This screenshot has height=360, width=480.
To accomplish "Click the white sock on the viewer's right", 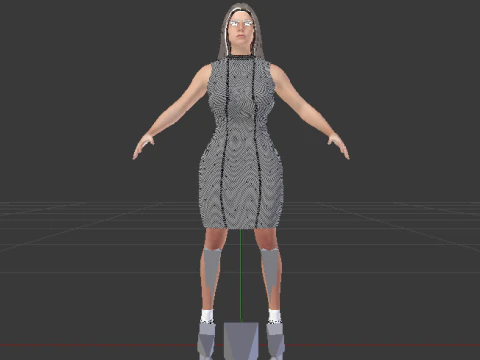I will tap(275, 316).
